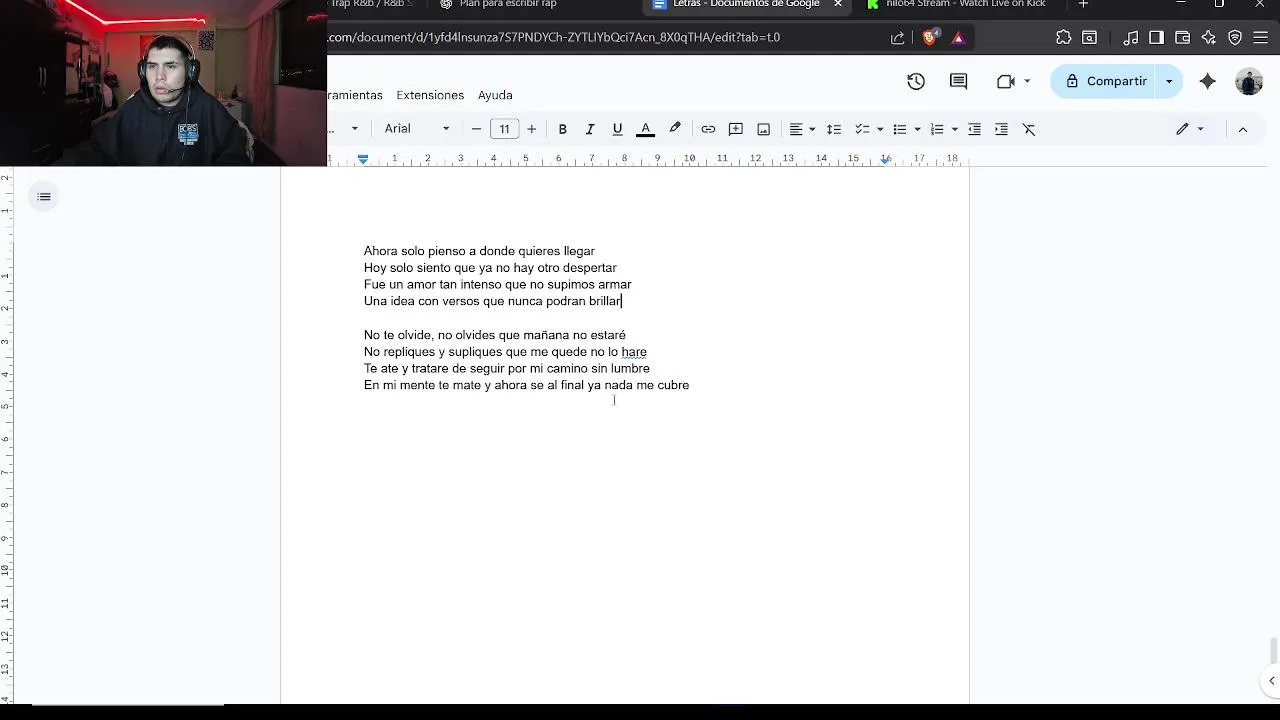The height and width of the screenshot is (720, 1280).
Task: Show the document outline panel
Action: click(44, 197)
